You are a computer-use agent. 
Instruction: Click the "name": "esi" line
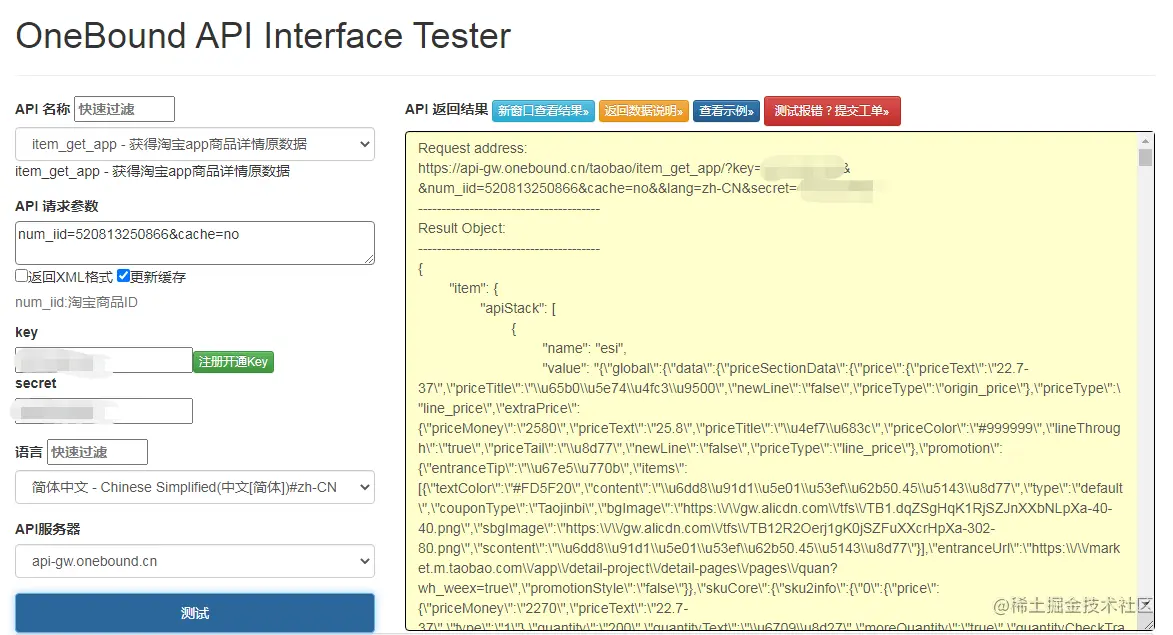pos(584,348)
